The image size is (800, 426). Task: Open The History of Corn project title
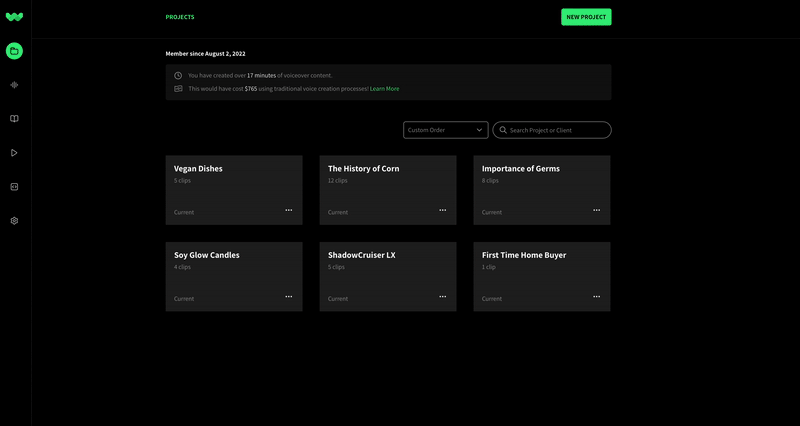click(x=363, y=169)
